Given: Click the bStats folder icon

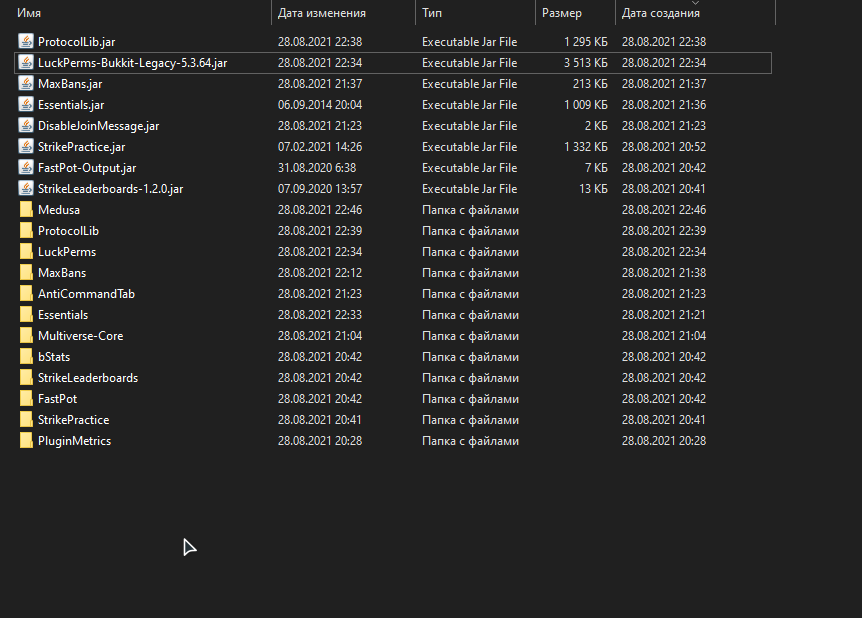Looking at the screenshot, I should [x=26, y=357].
